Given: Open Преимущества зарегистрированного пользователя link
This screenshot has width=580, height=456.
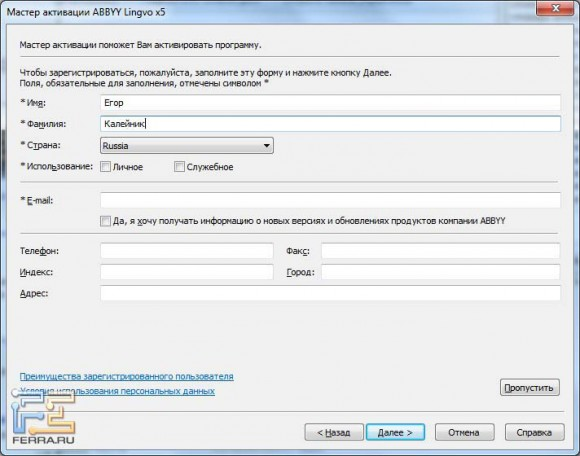Looking at the screenshot, I should coord(127,376).
